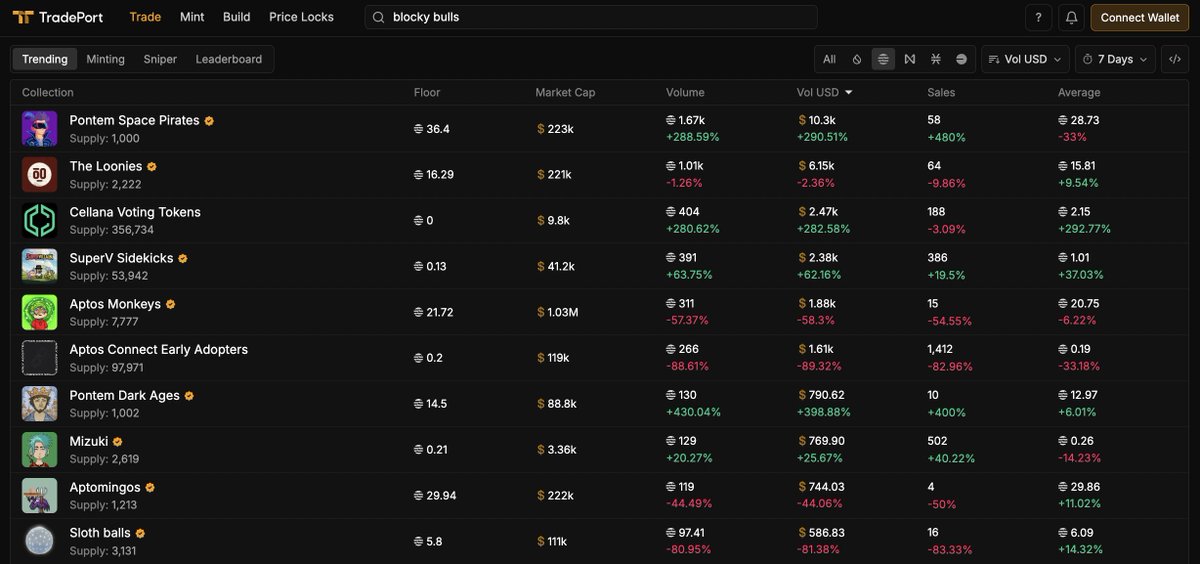This screenshot has width=1200, height=564.
Task: Click the Pontem Dark Ages avatar
Action: click(x=39, y=404)
